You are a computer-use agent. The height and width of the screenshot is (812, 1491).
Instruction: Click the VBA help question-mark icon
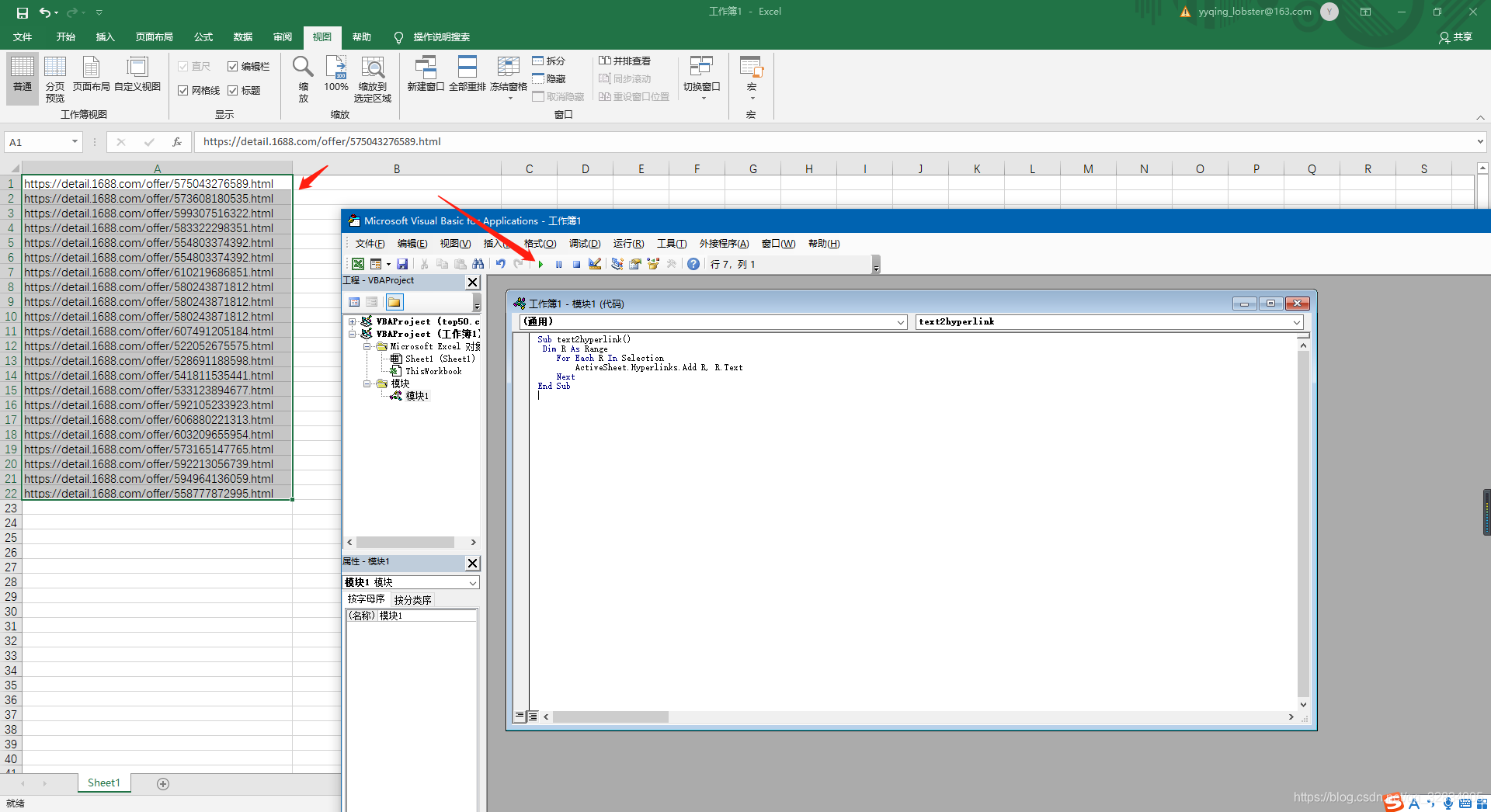coord(693,264)
